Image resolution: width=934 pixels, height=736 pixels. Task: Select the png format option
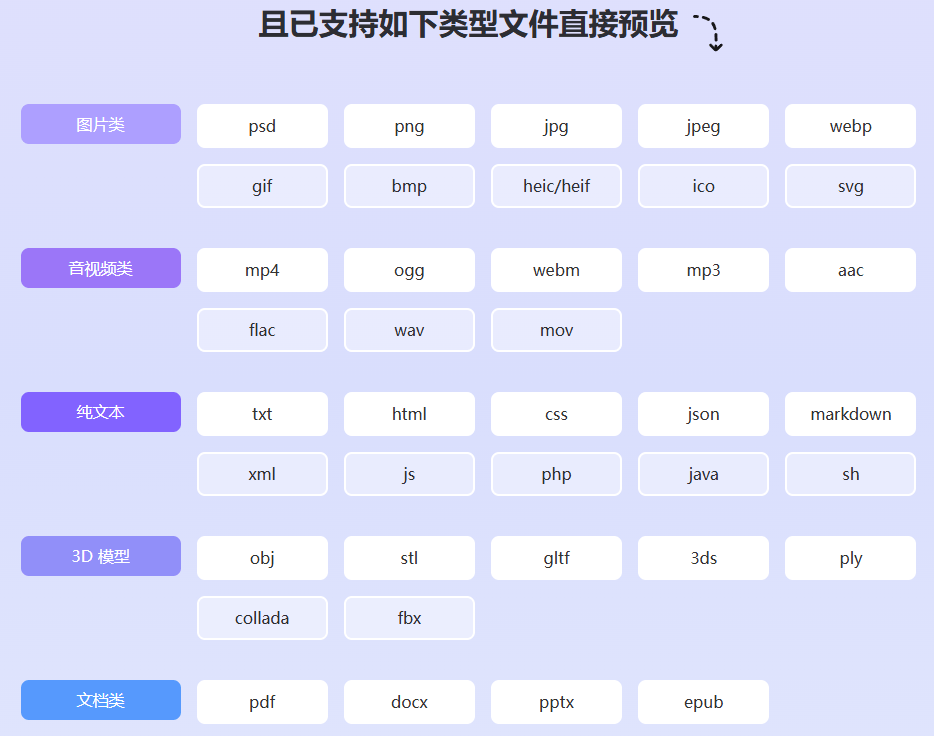pos(409,126)
